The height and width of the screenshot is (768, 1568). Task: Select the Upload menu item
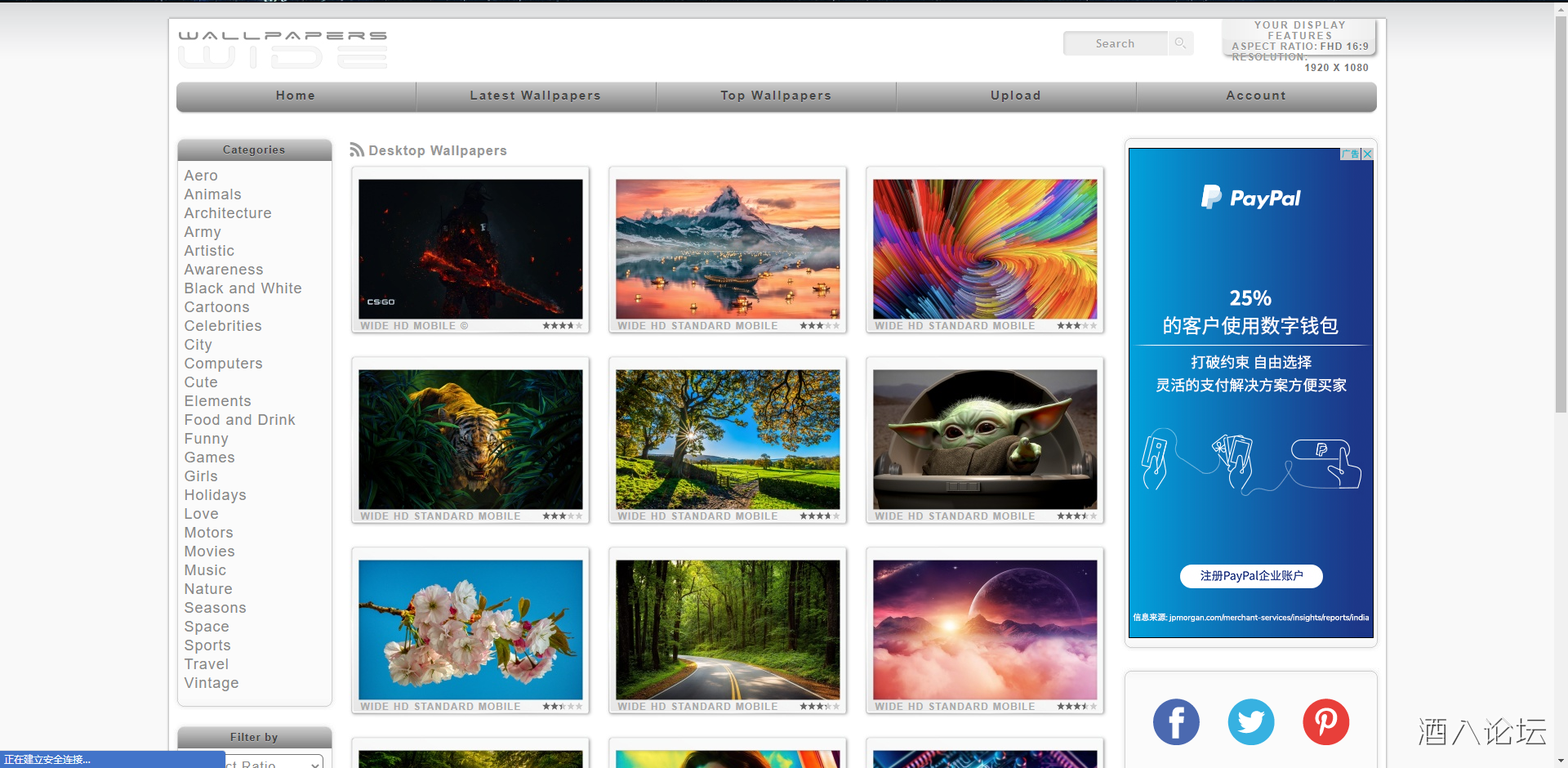(1016, 96)
